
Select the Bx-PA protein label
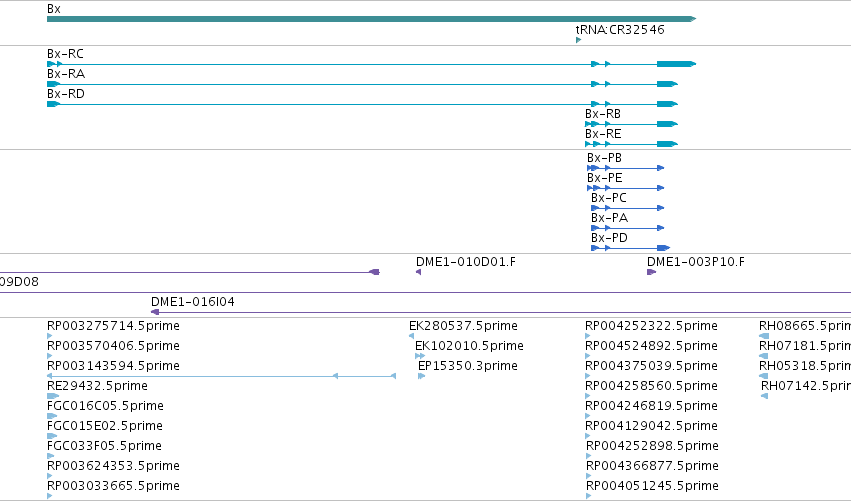click(609, 218)
